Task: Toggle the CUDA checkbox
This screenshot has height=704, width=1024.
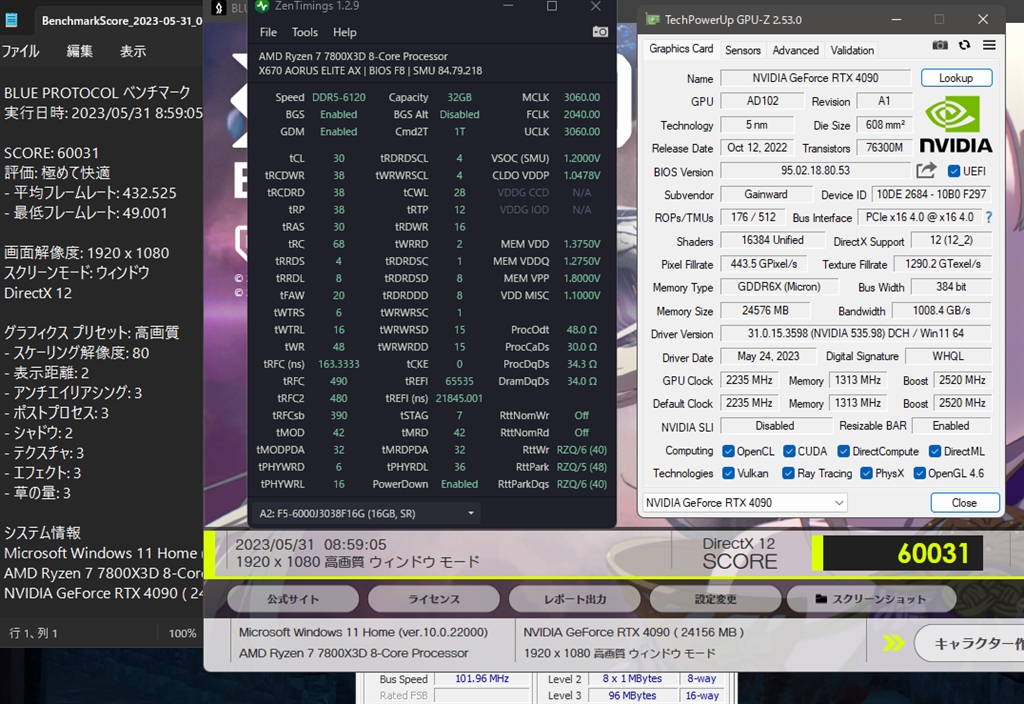Action: (x=789, y=451)
